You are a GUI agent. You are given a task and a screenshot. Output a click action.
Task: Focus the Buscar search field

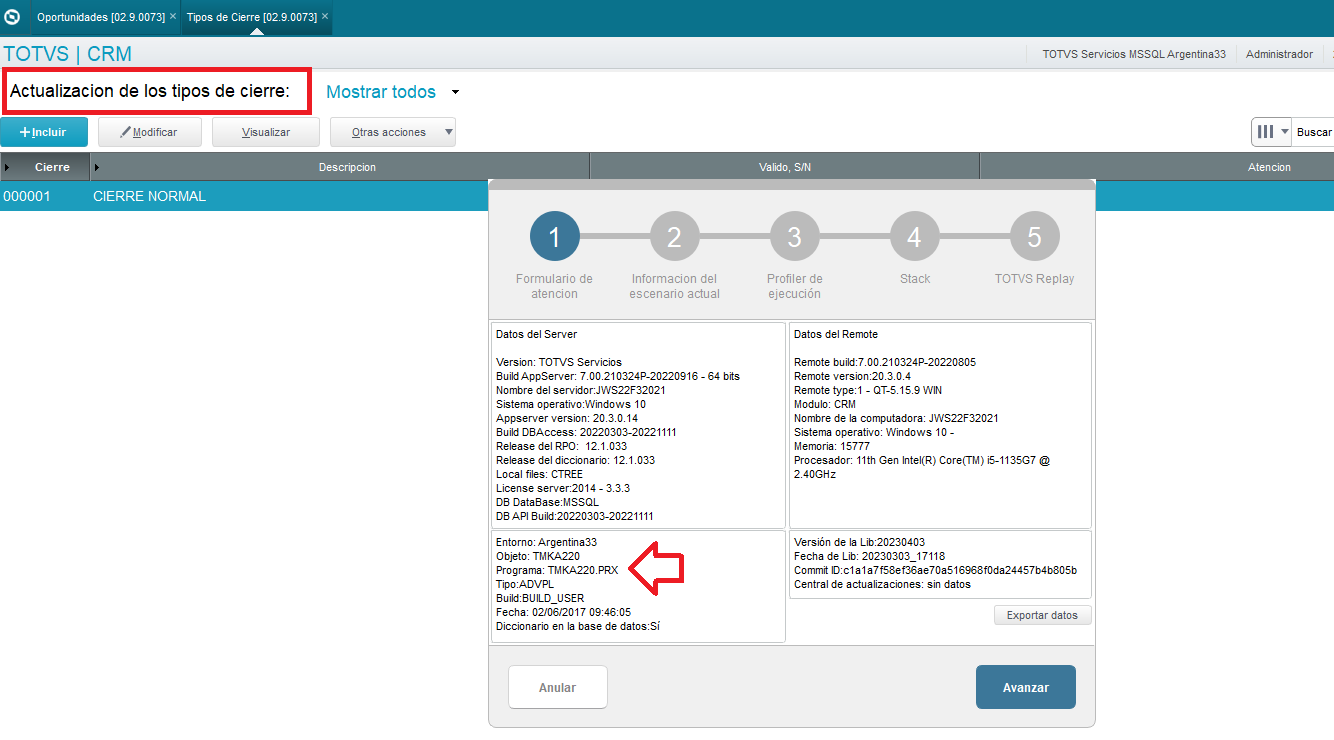[x=1315, y=132]
